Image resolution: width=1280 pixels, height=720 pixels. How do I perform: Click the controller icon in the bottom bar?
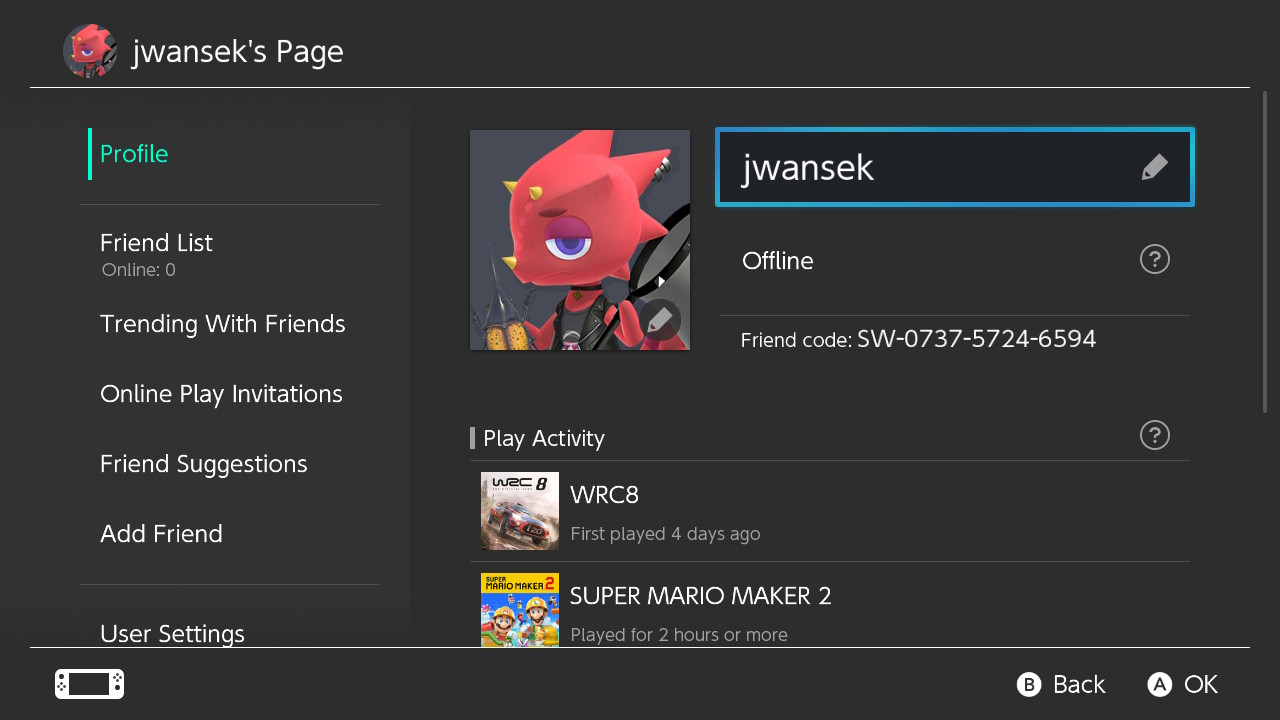pyautogui.click(x=89, y=684)
